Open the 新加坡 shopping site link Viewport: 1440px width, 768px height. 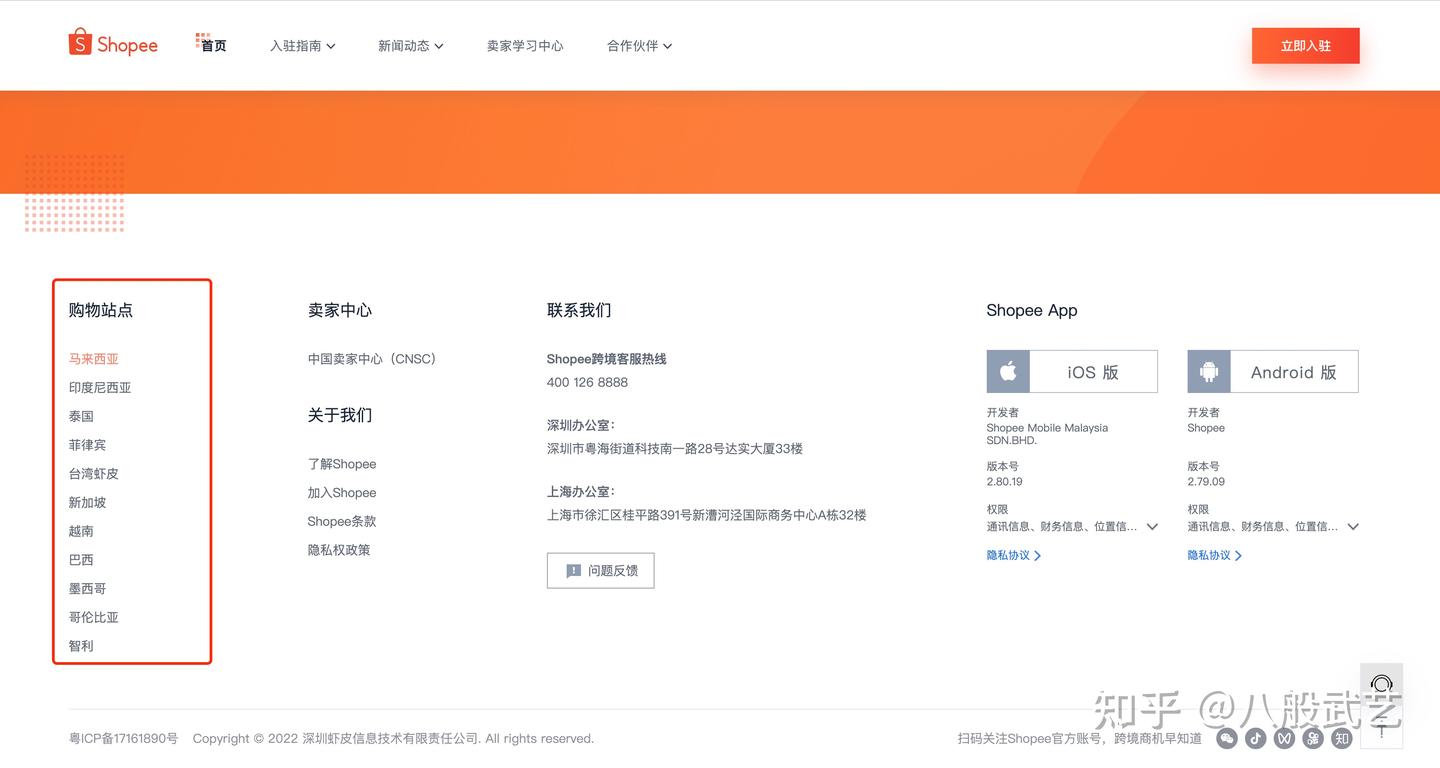(x=87, y=503)
